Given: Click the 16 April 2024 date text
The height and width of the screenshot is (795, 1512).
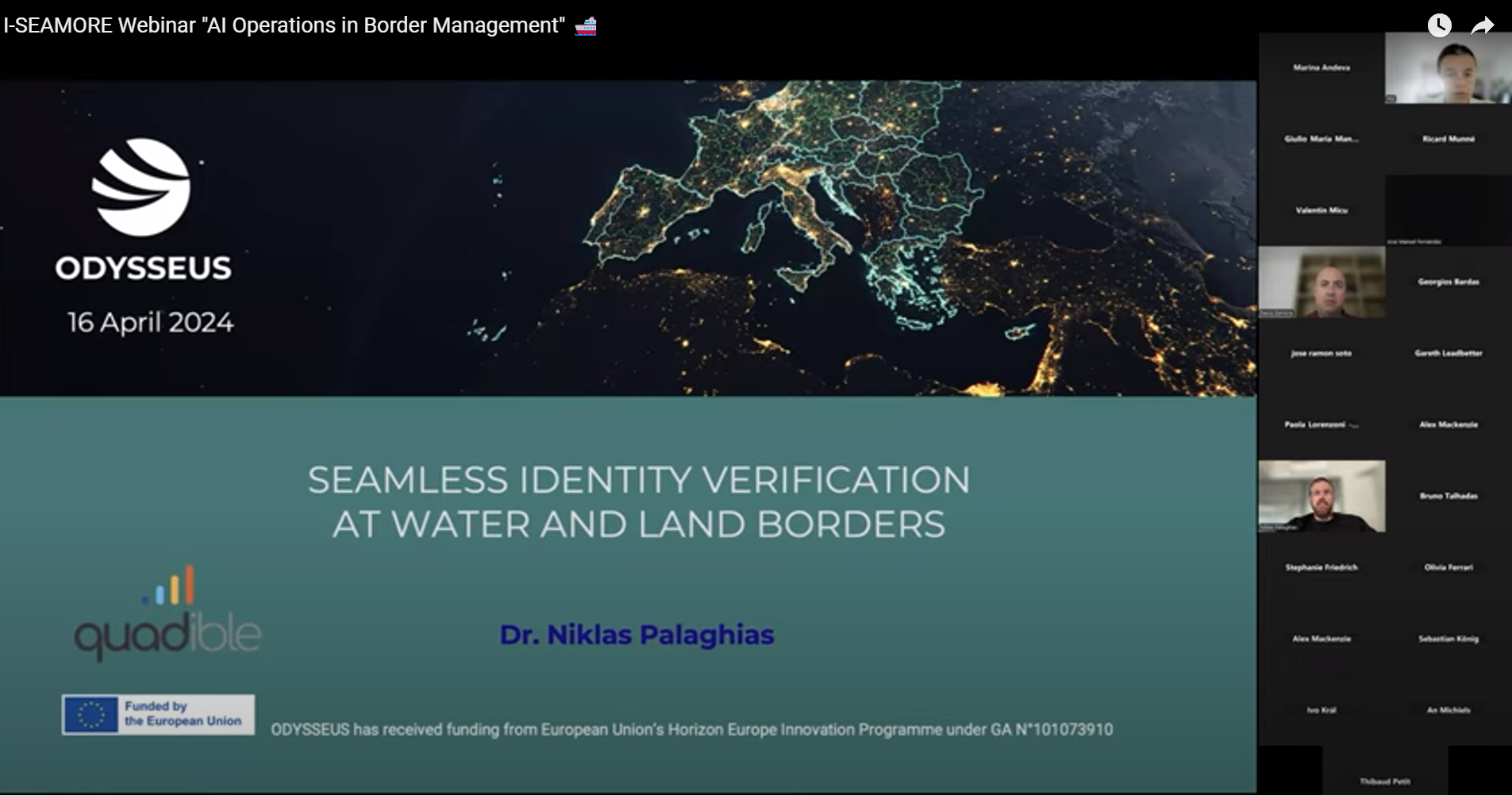Looking at the screenshot, I should click(150, 323).
